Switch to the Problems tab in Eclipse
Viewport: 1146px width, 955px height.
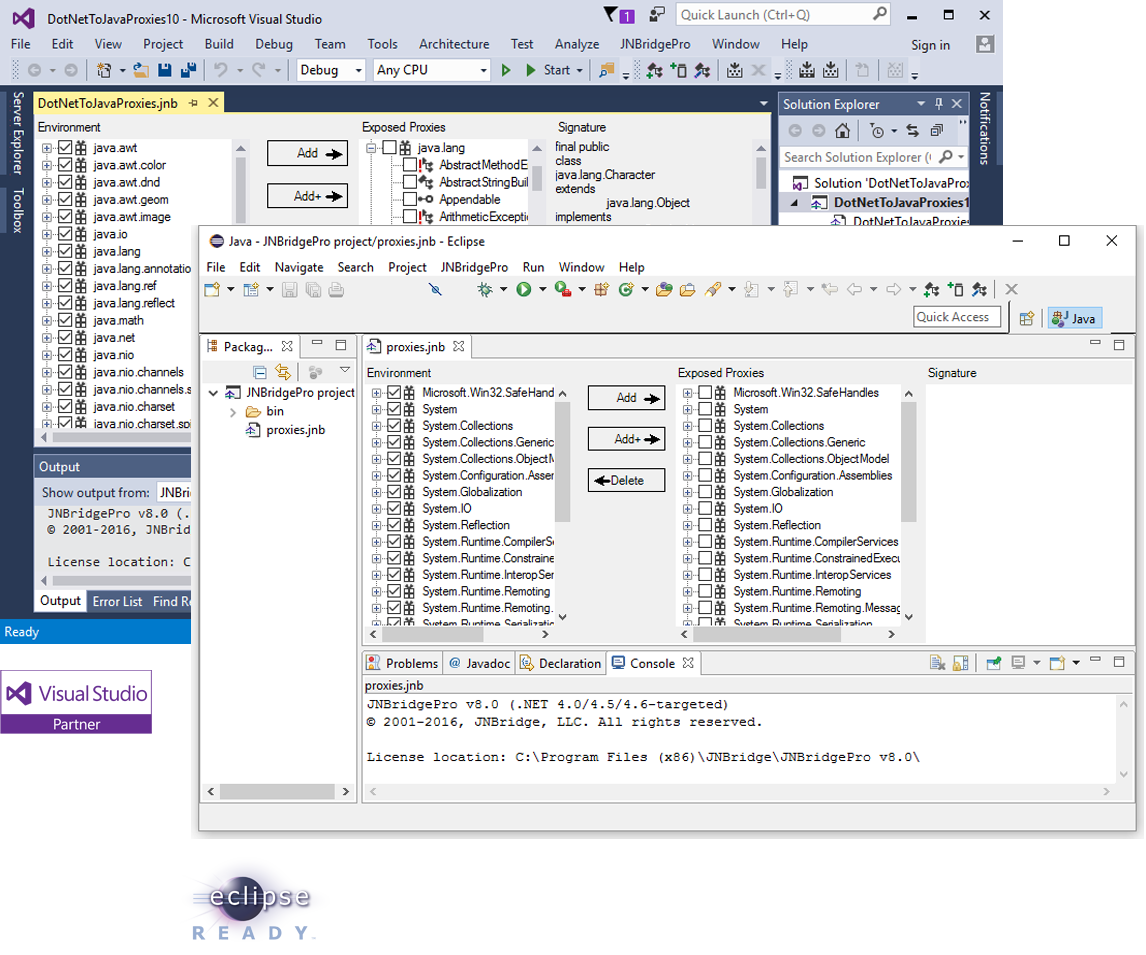pyautogui.click(x=403, y=663)
